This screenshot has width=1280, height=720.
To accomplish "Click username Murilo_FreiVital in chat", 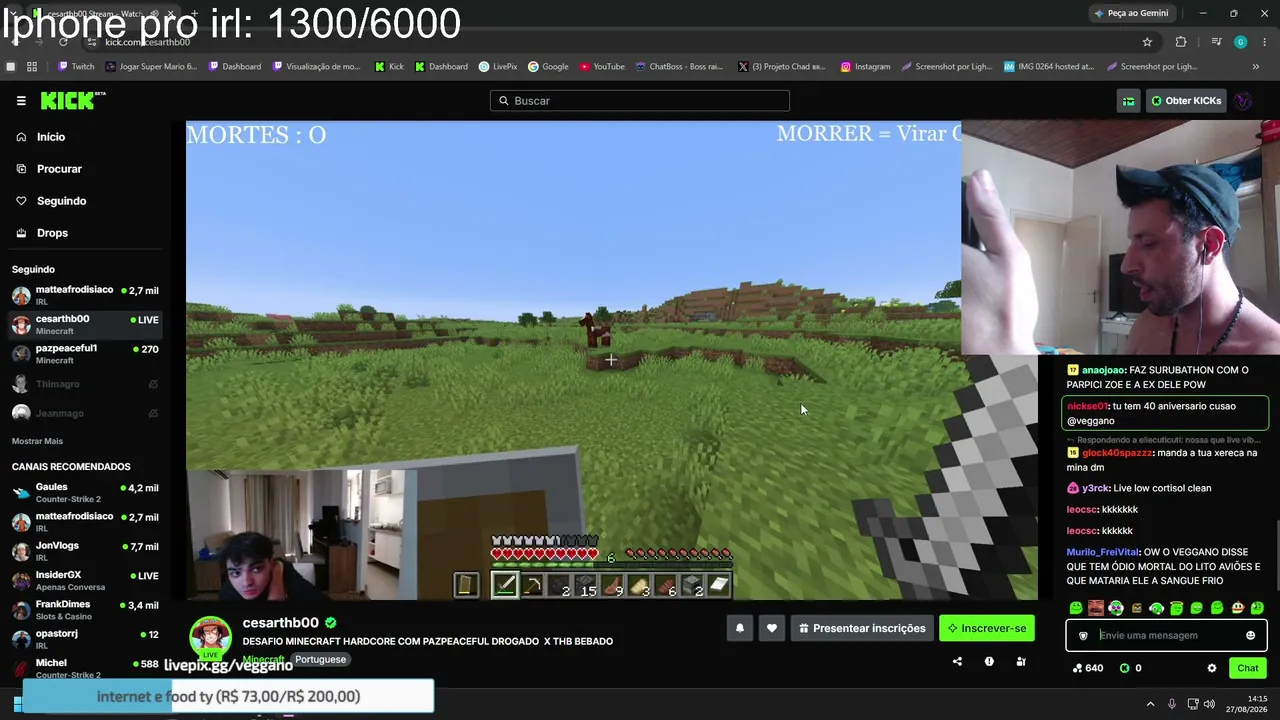I will click(x=1102, y=552).
